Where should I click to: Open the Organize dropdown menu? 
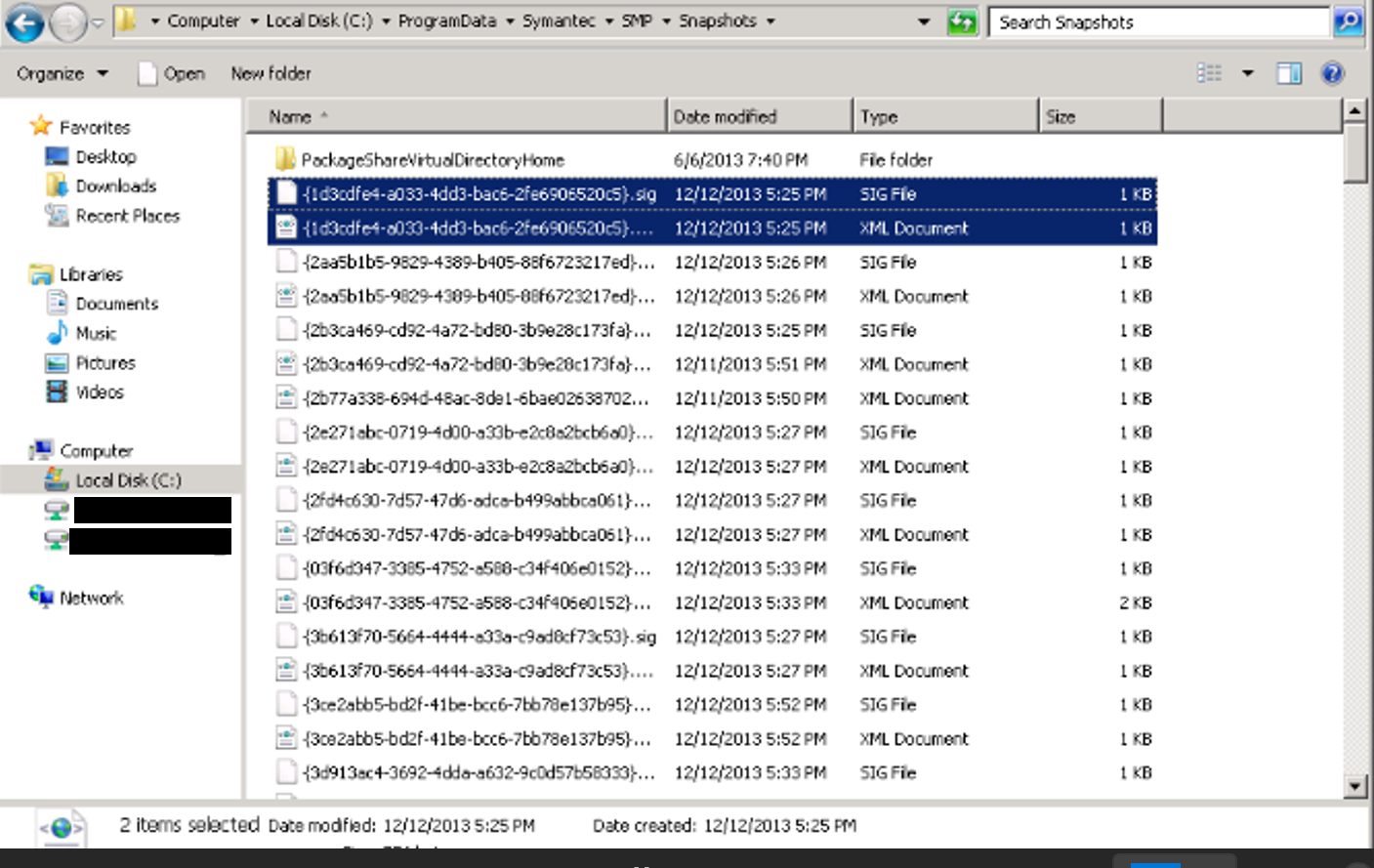(62, 73)
